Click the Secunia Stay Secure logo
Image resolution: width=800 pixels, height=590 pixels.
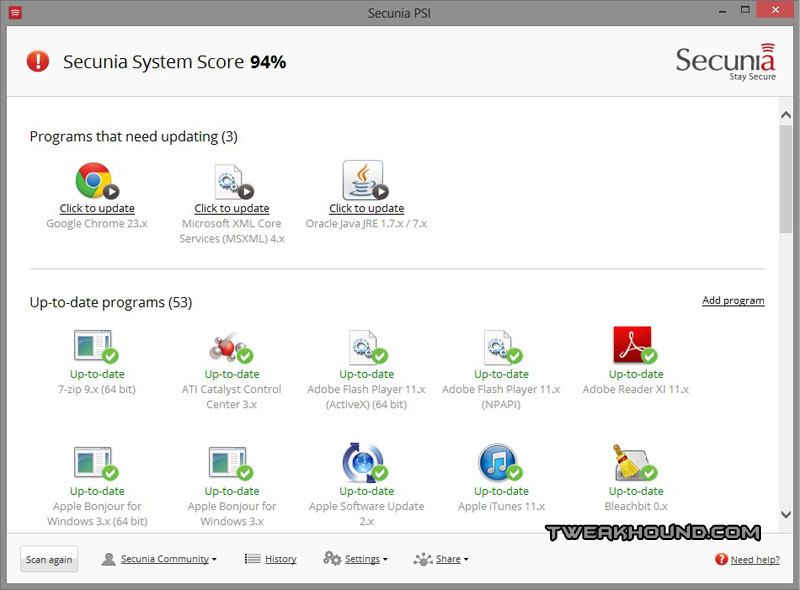726,62
